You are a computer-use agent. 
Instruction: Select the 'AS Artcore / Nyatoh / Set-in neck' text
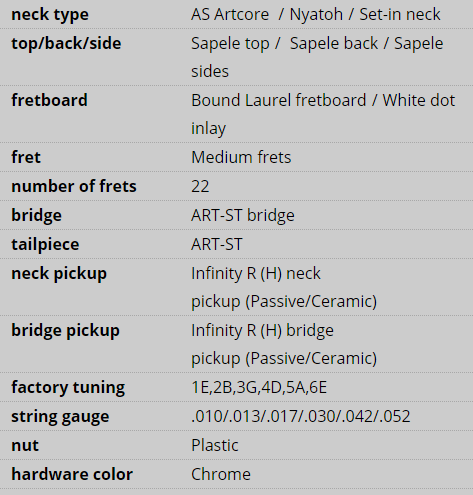316,14
